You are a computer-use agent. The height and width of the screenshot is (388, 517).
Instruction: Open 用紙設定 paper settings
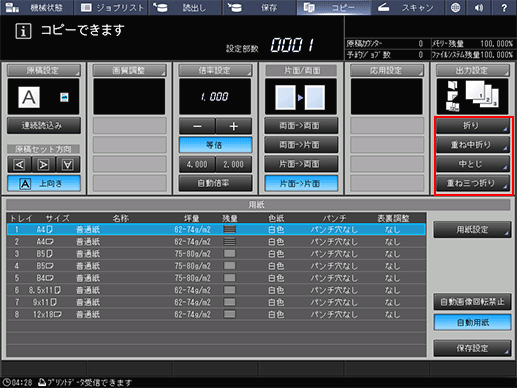[472, 230]
